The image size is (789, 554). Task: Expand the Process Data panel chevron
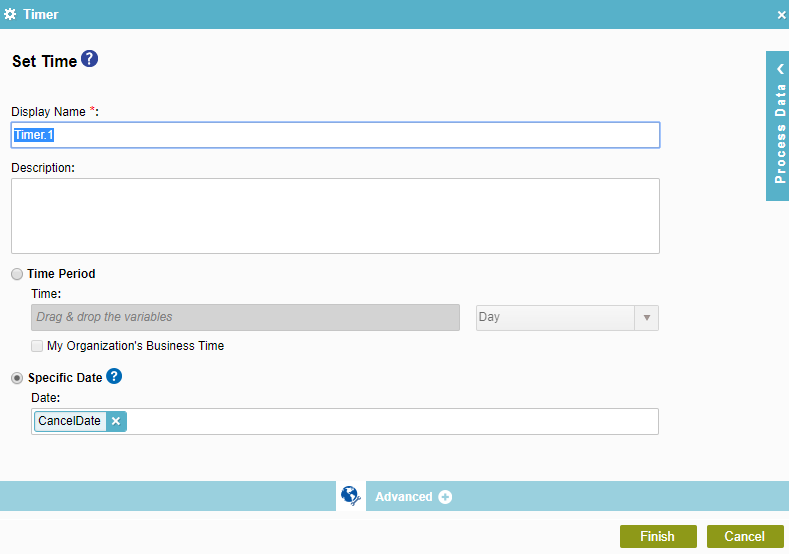point(779,69)
